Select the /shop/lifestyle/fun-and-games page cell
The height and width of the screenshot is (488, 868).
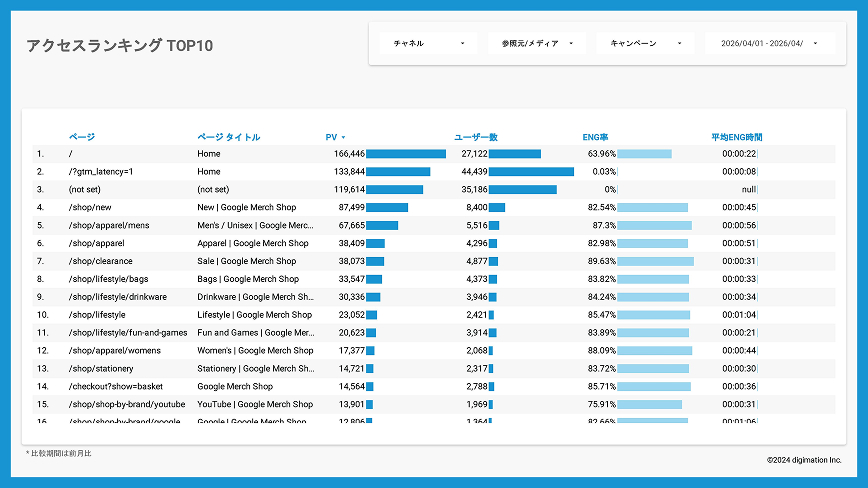[x=128, y=333]
